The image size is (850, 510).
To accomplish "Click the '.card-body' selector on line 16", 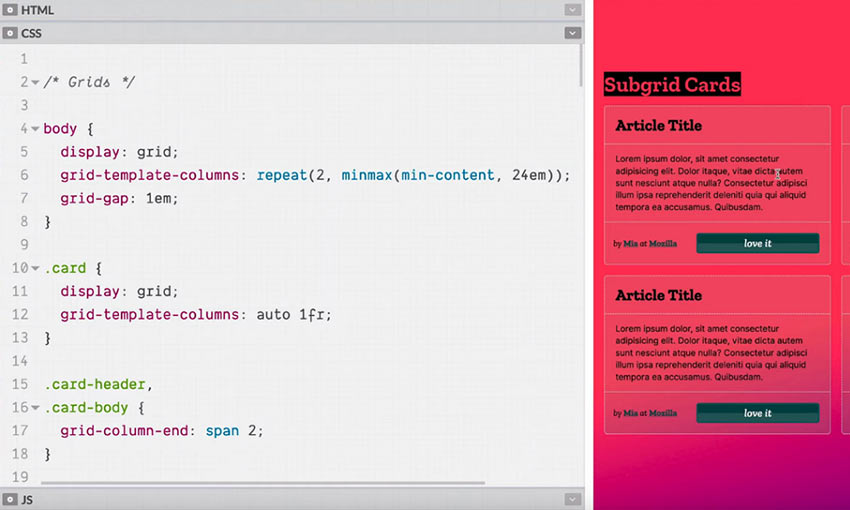I will 86,408.
